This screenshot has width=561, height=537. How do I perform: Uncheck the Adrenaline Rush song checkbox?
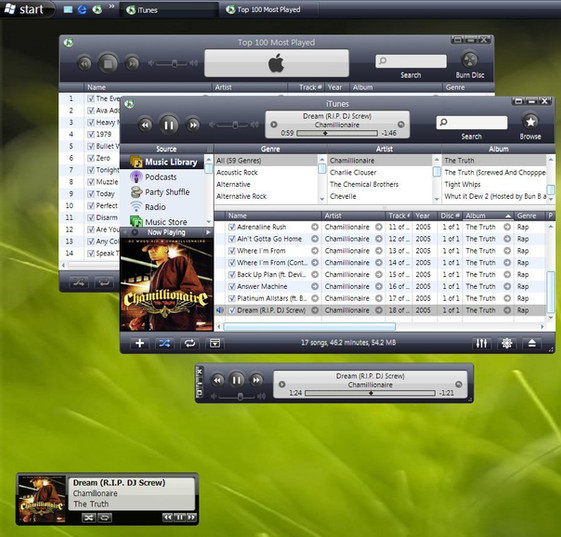(232, 227)
